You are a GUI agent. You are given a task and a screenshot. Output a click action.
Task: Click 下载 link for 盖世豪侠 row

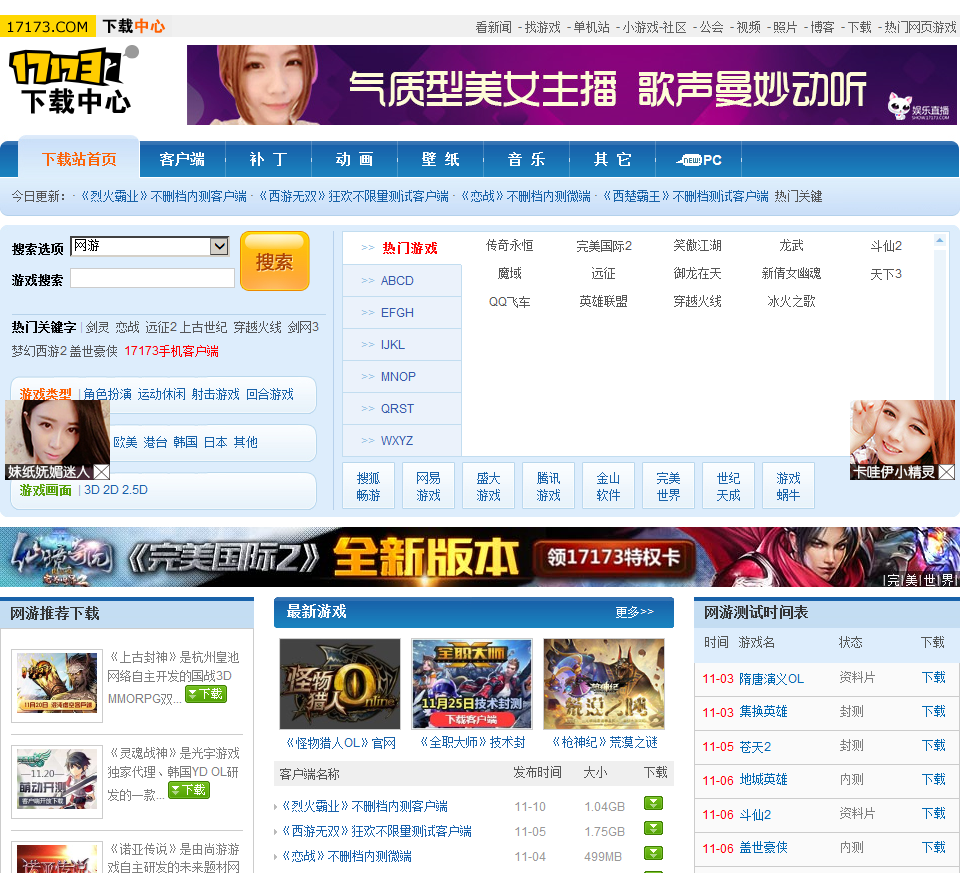point(934,847)
